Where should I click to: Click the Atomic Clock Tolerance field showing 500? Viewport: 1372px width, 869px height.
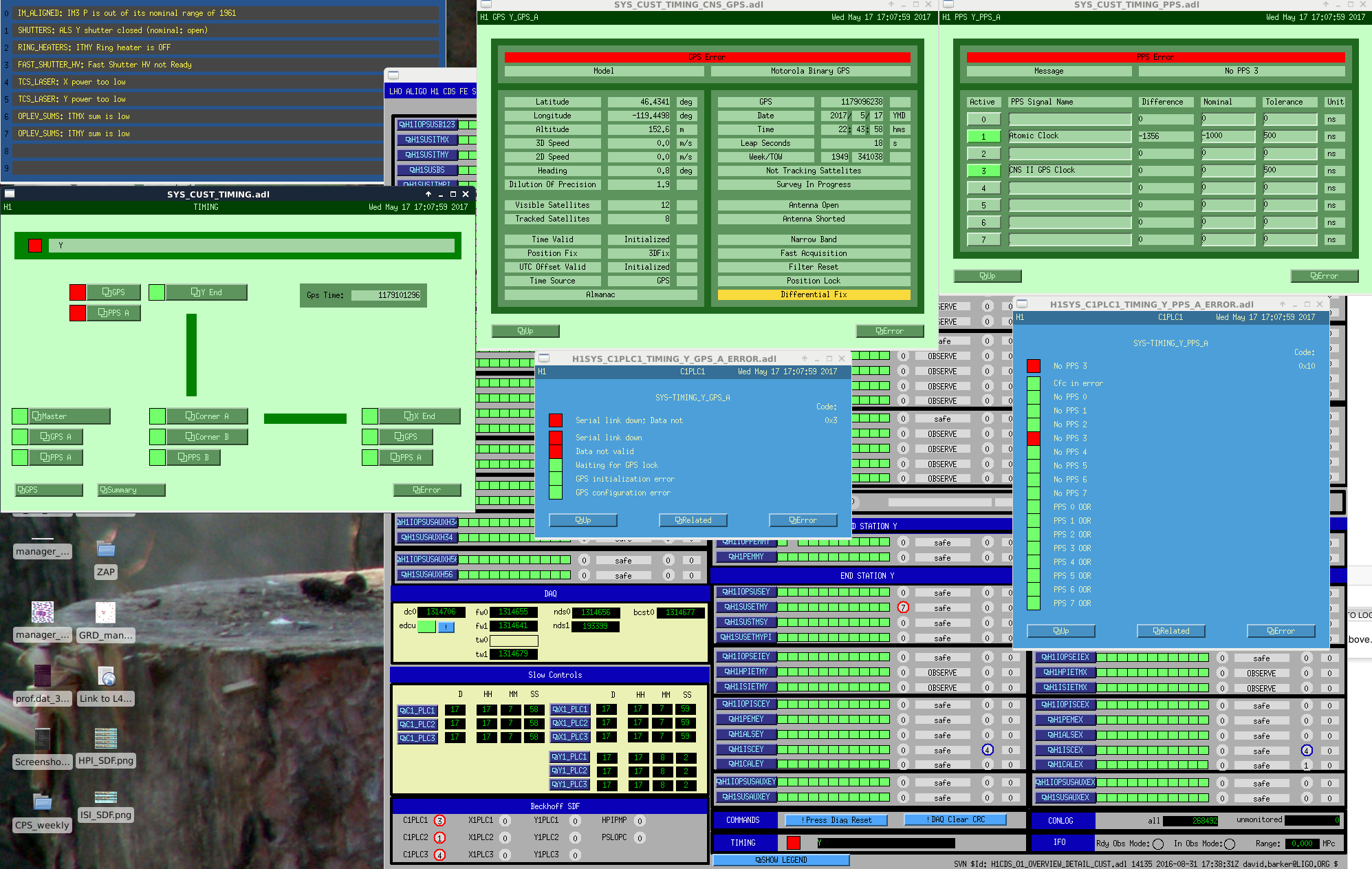pos(1289,136)
